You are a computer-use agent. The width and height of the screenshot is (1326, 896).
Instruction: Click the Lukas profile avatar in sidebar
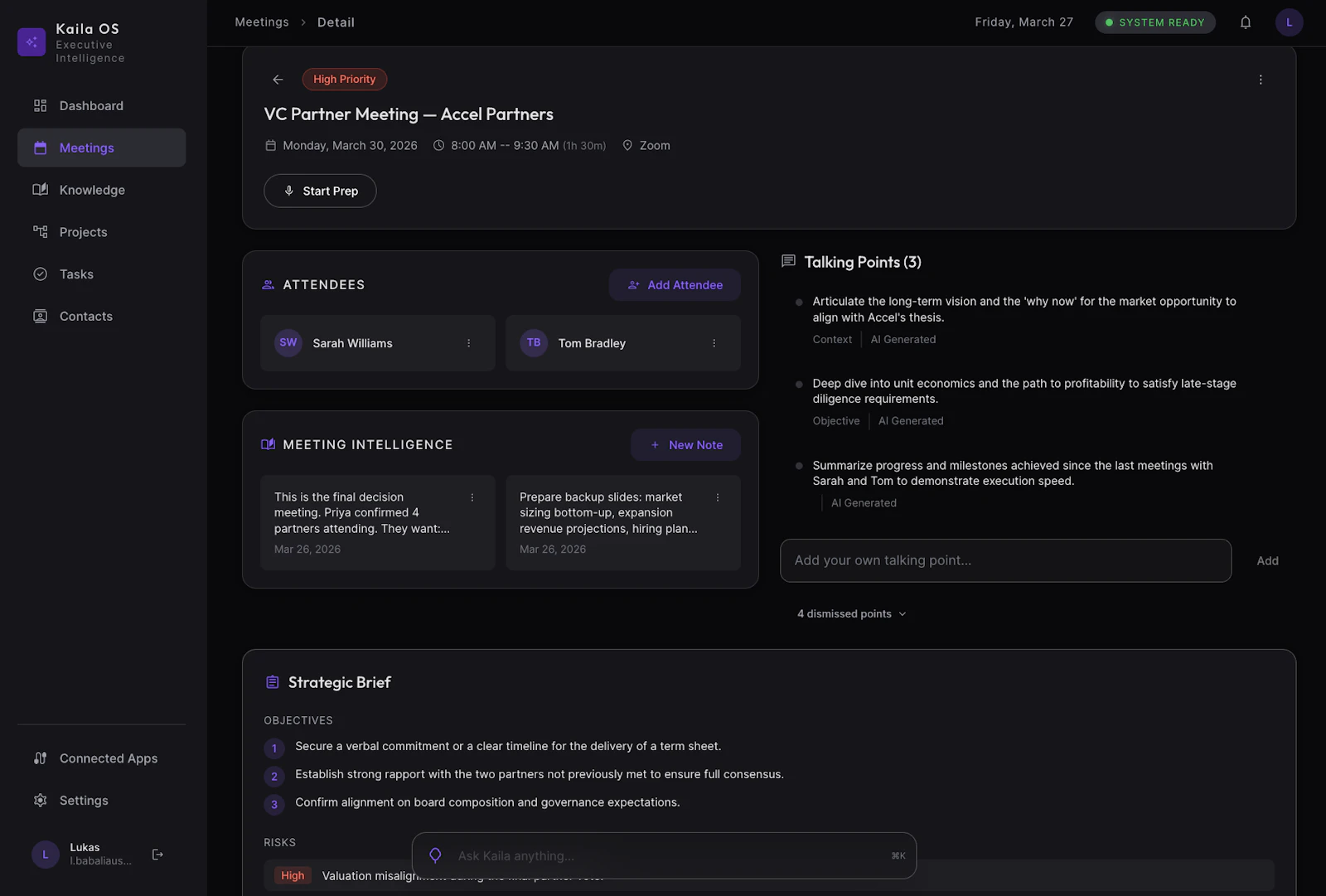pyautogui.click(x=46, y=855)
